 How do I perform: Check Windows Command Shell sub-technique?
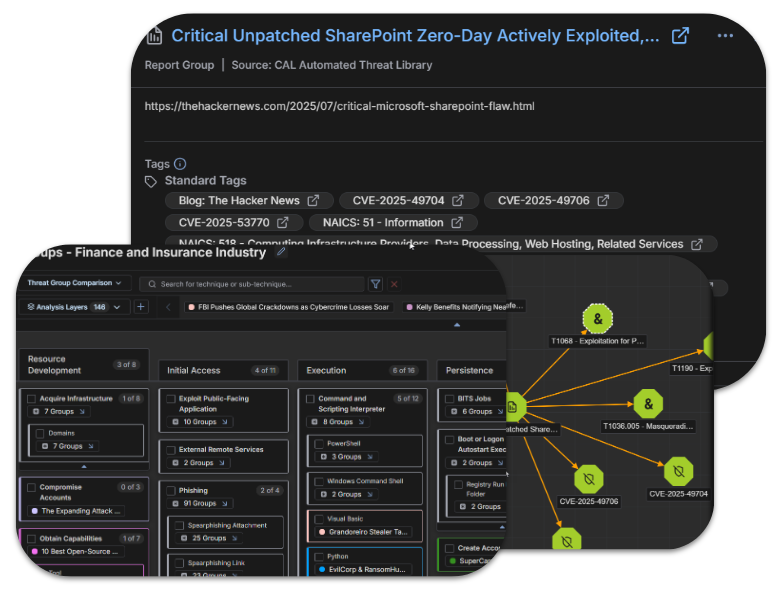tap(319, 481)
